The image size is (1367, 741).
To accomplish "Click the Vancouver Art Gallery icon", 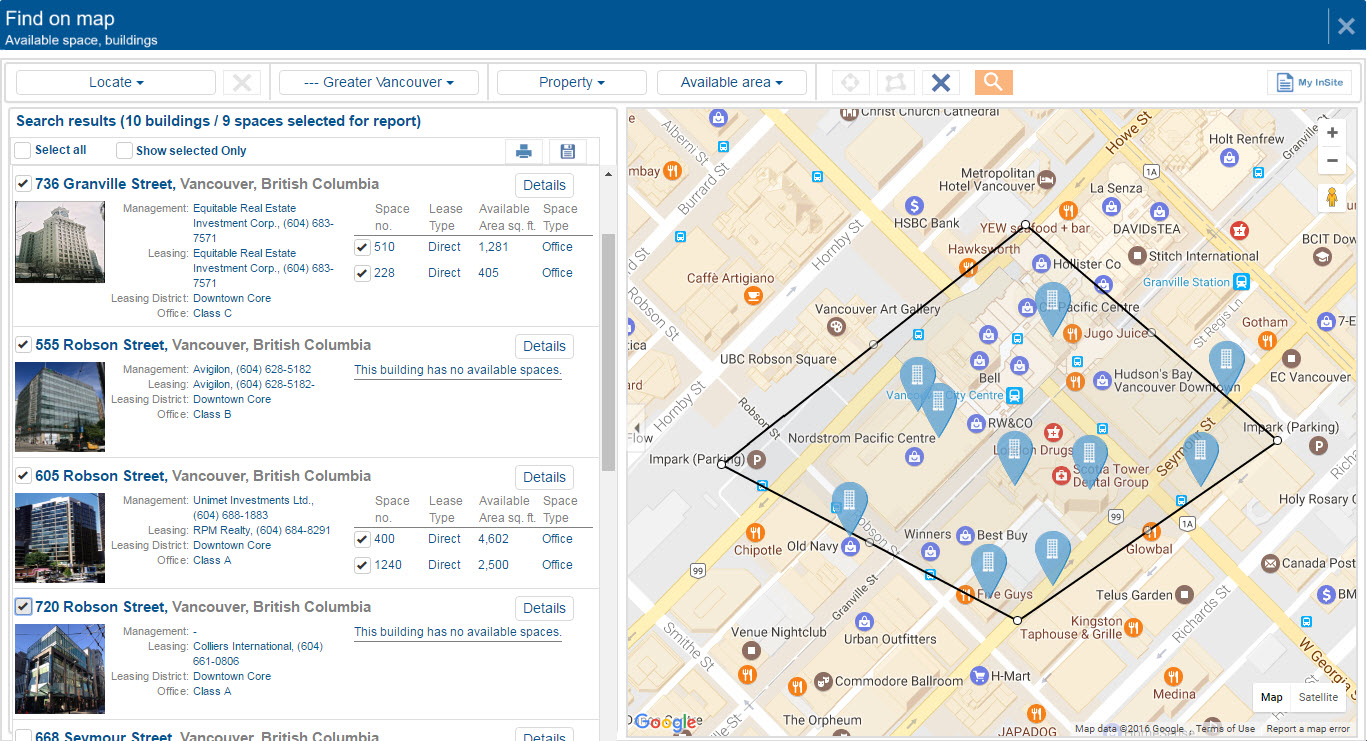I will pos(836,327).
